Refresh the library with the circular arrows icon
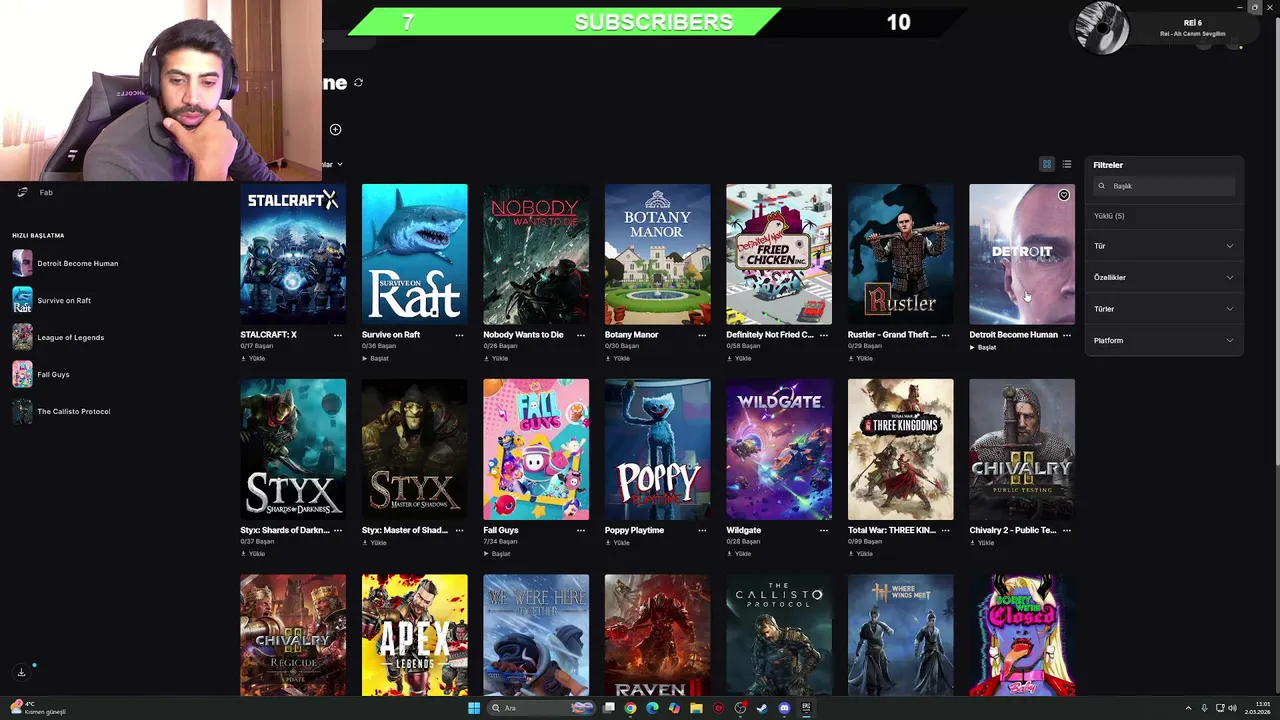Viewport: 1280px width, 720px height. (x=358, y=83)
